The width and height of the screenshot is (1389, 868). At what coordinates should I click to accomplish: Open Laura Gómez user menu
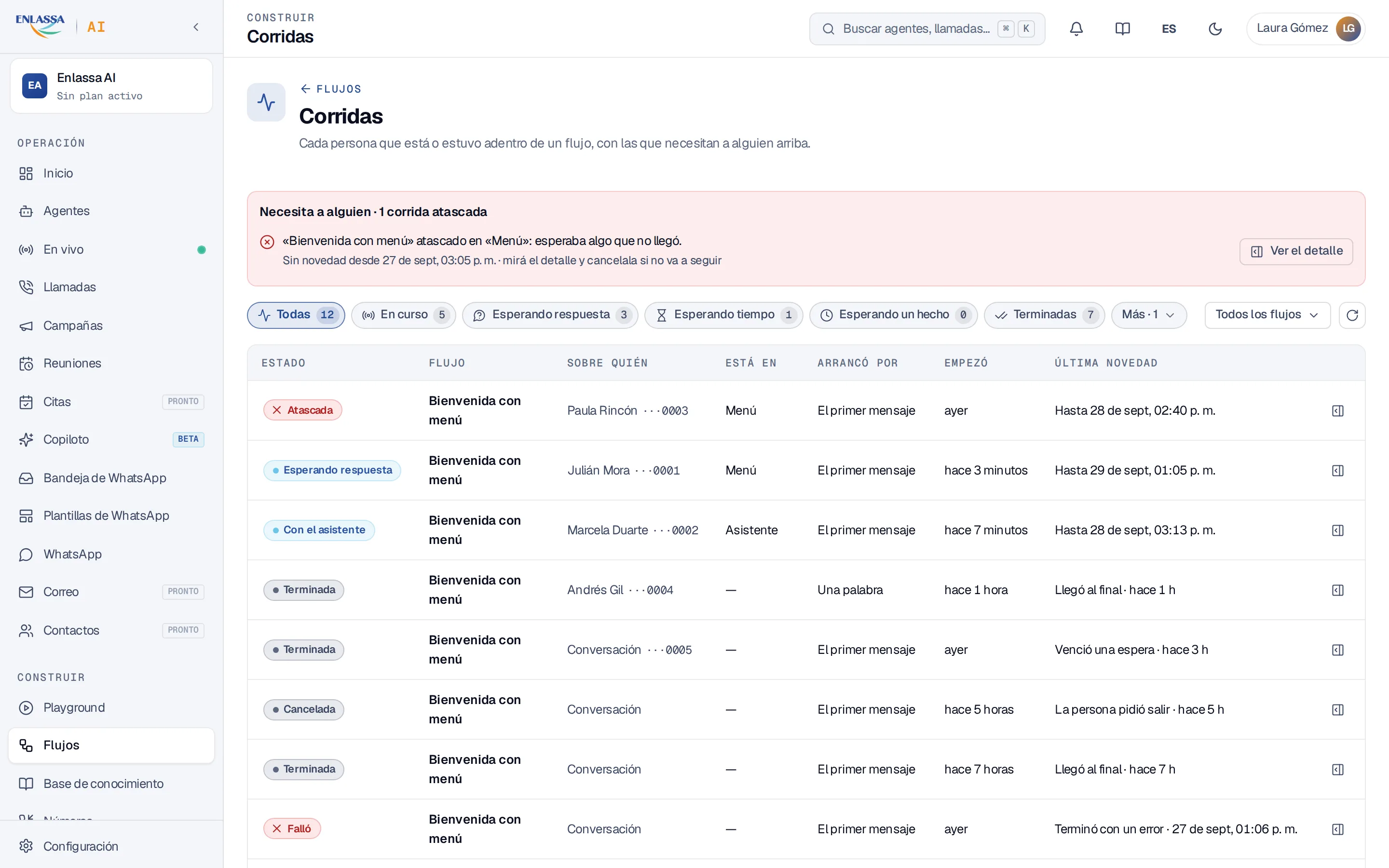[1305, 29]
